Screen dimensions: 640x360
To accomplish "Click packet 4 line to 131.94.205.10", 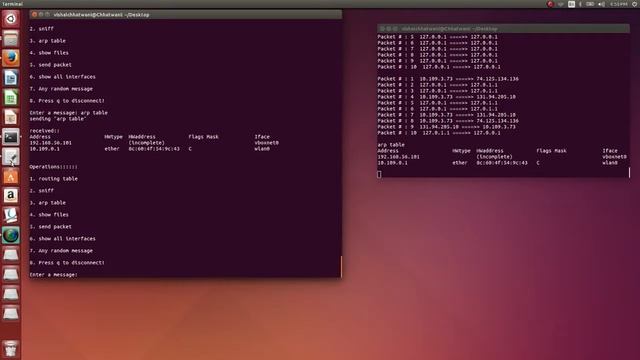I will [x=447, y=97].
